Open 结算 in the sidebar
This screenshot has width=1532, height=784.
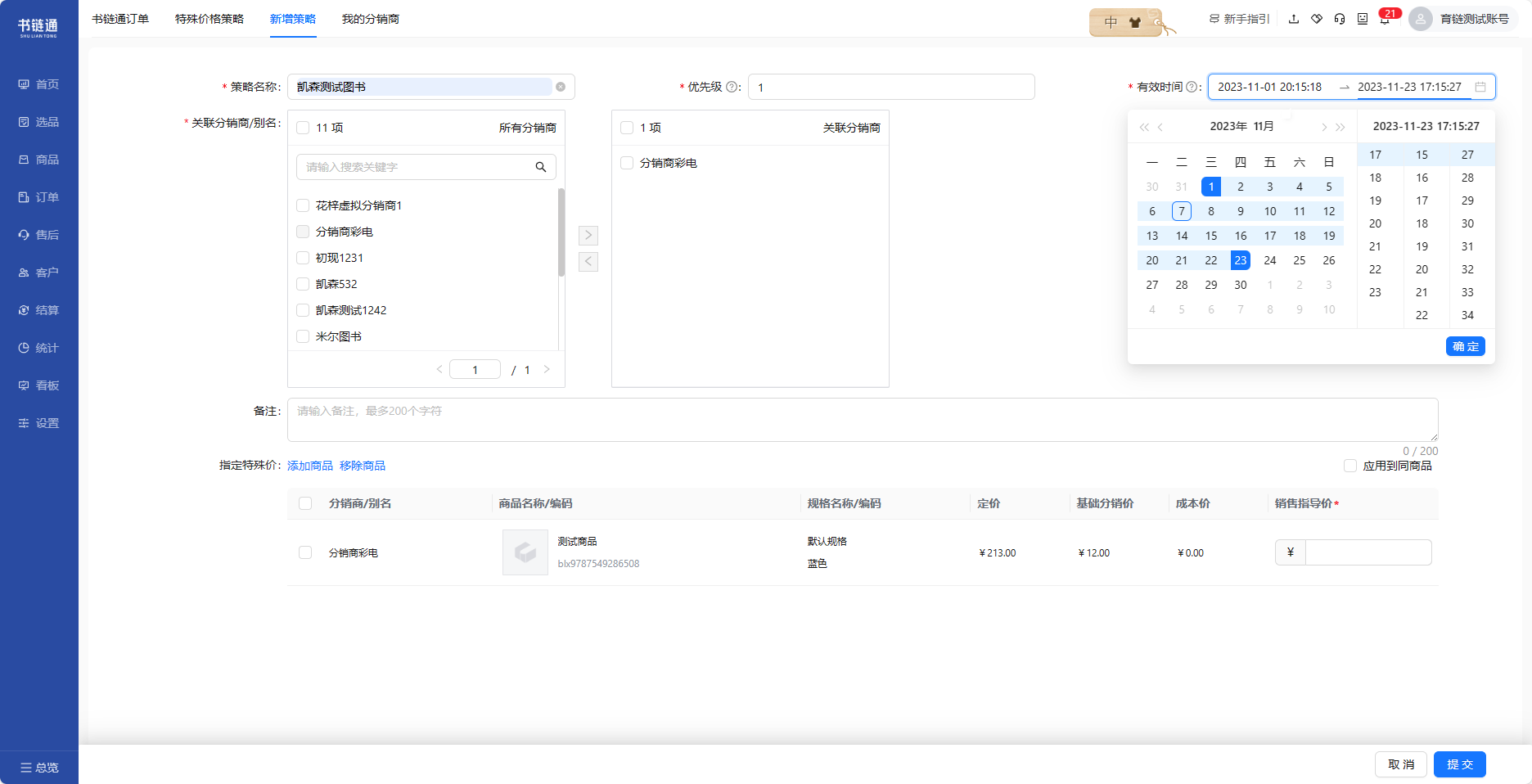pos(38,310)
